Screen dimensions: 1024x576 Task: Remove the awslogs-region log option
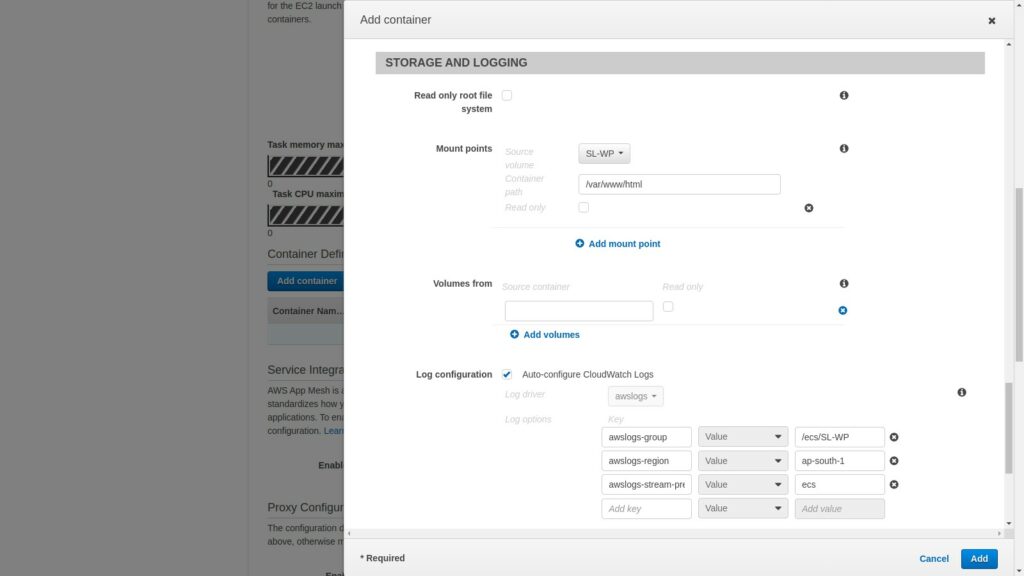tap(894, 461)
